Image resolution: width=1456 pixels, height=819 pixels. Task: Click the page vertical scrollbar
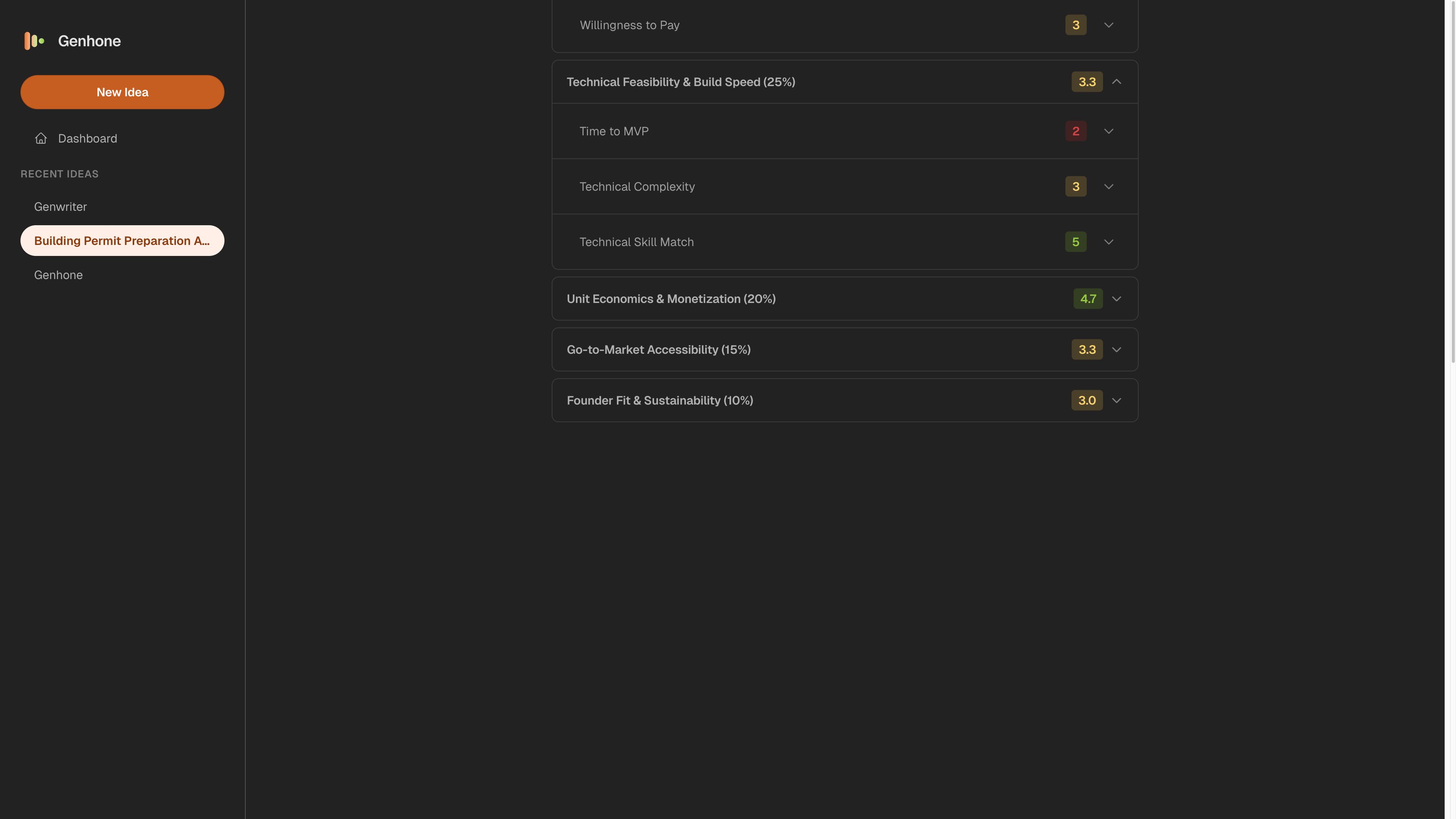point(1453,181)
